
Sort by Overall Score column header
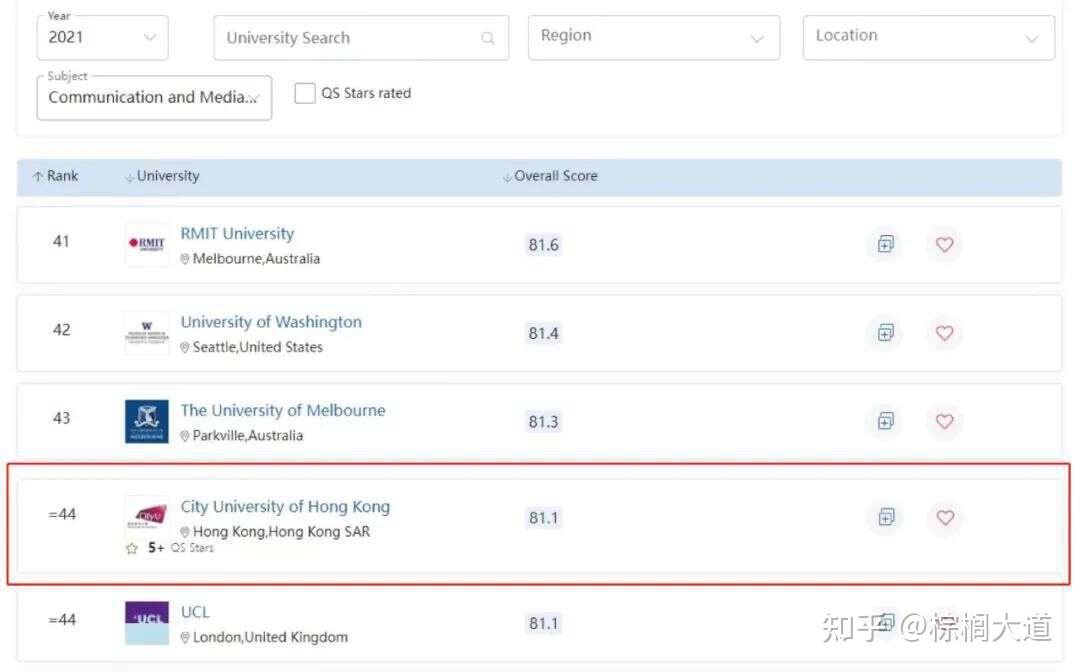coord(550,176)
